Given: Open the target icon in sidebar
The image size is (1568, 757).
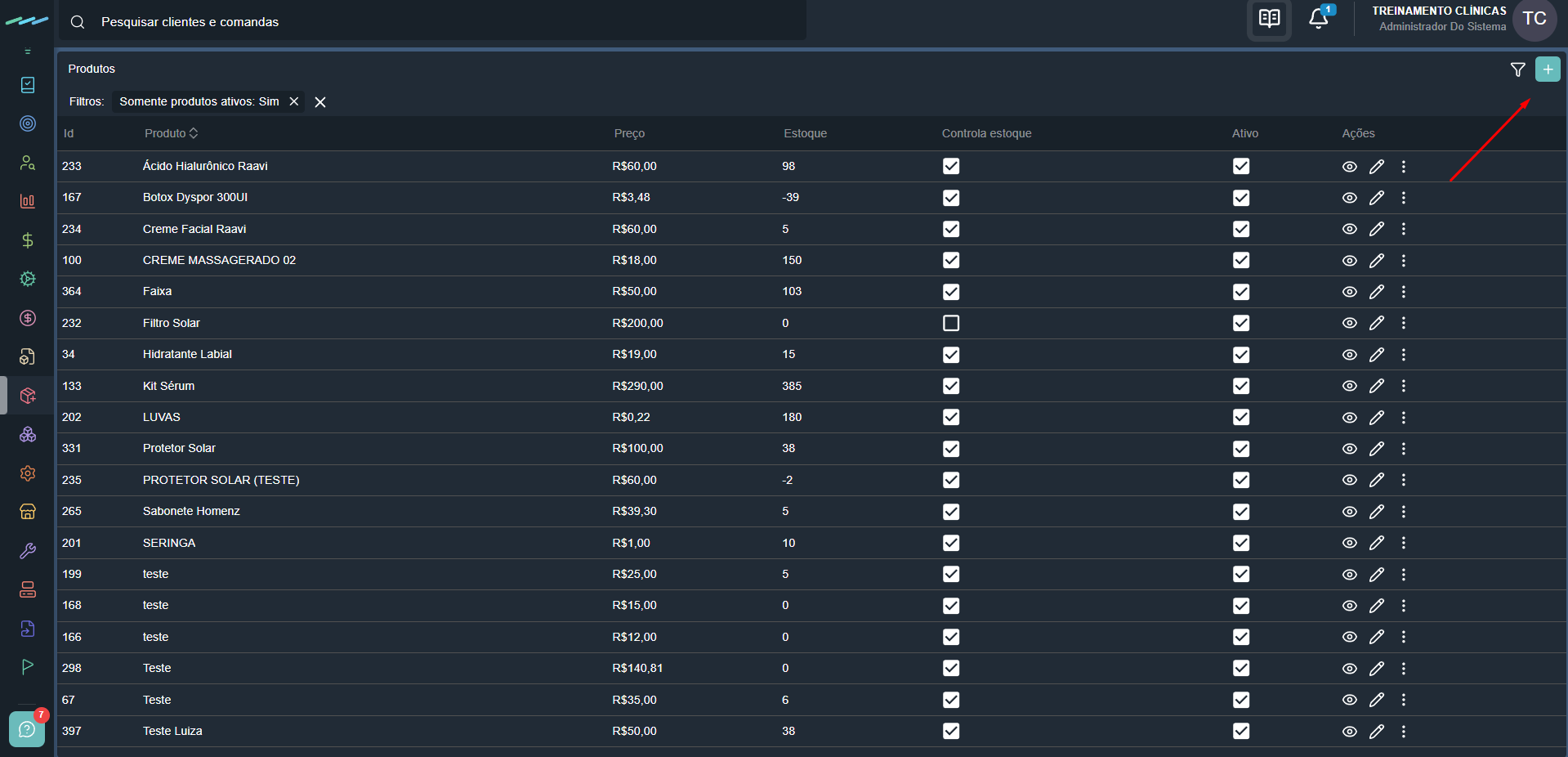Looking at the screenshot, I should click(x=28, y=123).
